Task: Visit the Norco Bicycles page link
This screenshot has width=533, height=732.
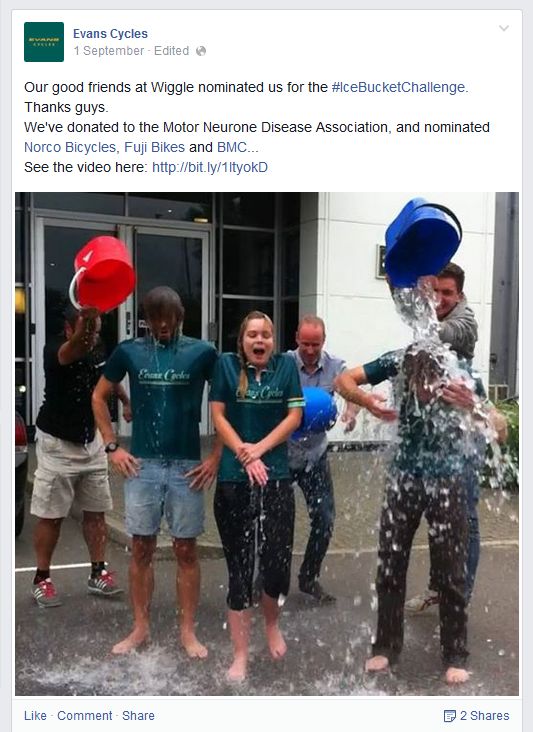Action: tap(70, 147)
